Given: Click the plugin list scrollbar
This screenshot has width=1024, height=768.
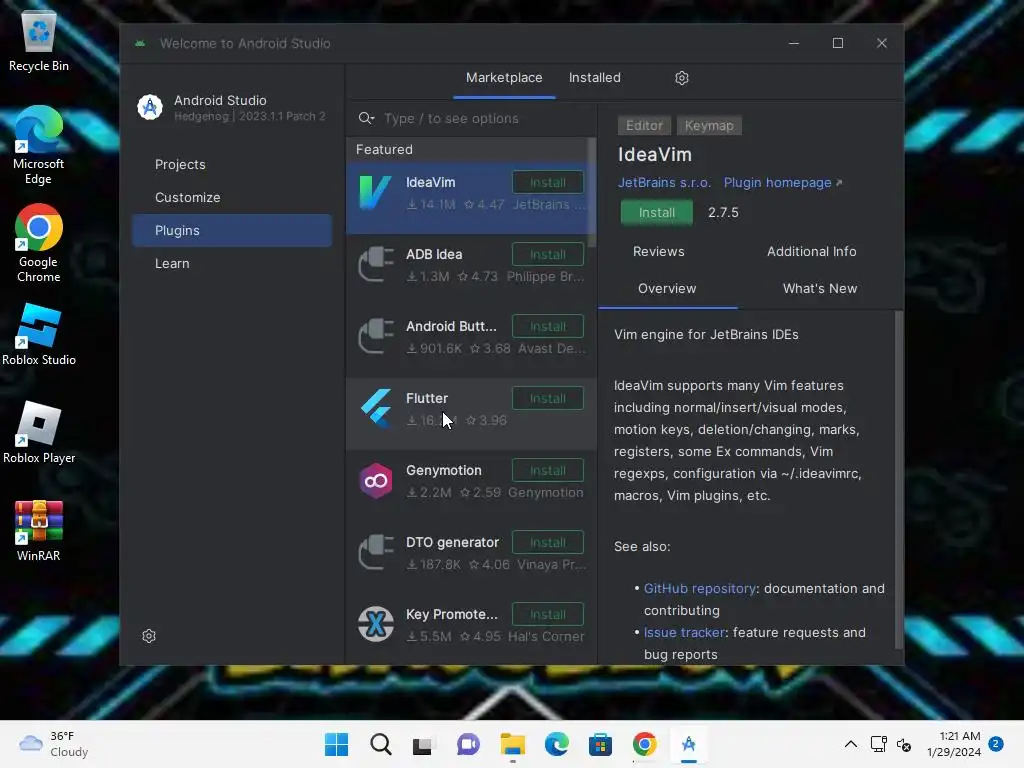Looking at the screenshot, I should pyautogui.click(x=592, y=192).
